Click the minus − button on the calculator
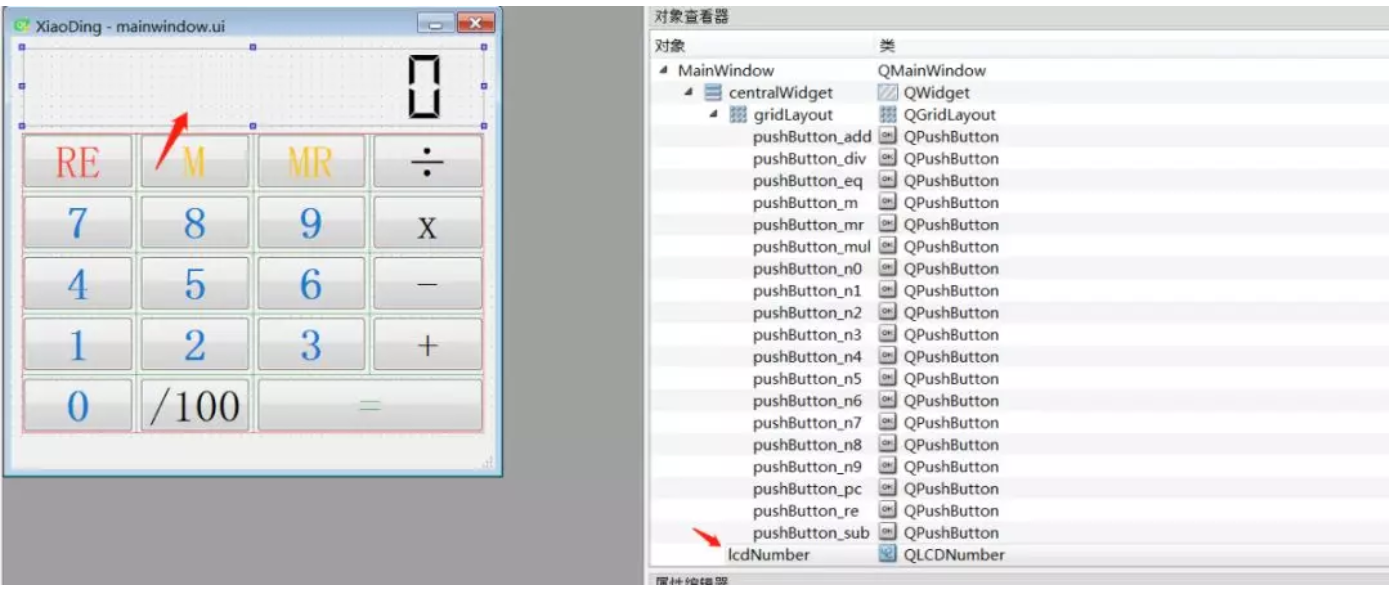The image size is (1389, 593). [x=427, y=283]
